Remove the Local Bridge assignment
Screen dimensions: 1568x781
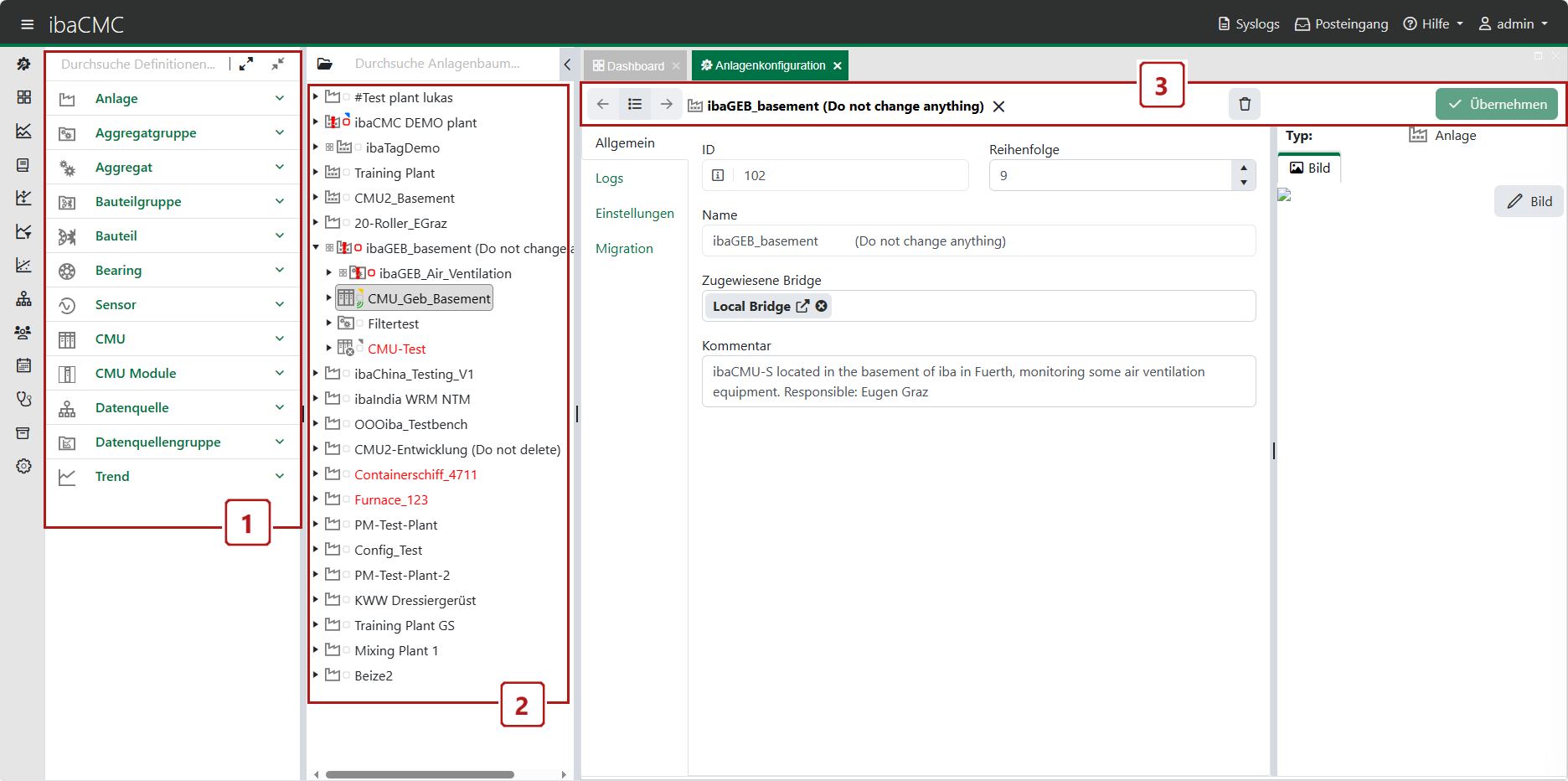pyautogui.click(x=822, y=306)
